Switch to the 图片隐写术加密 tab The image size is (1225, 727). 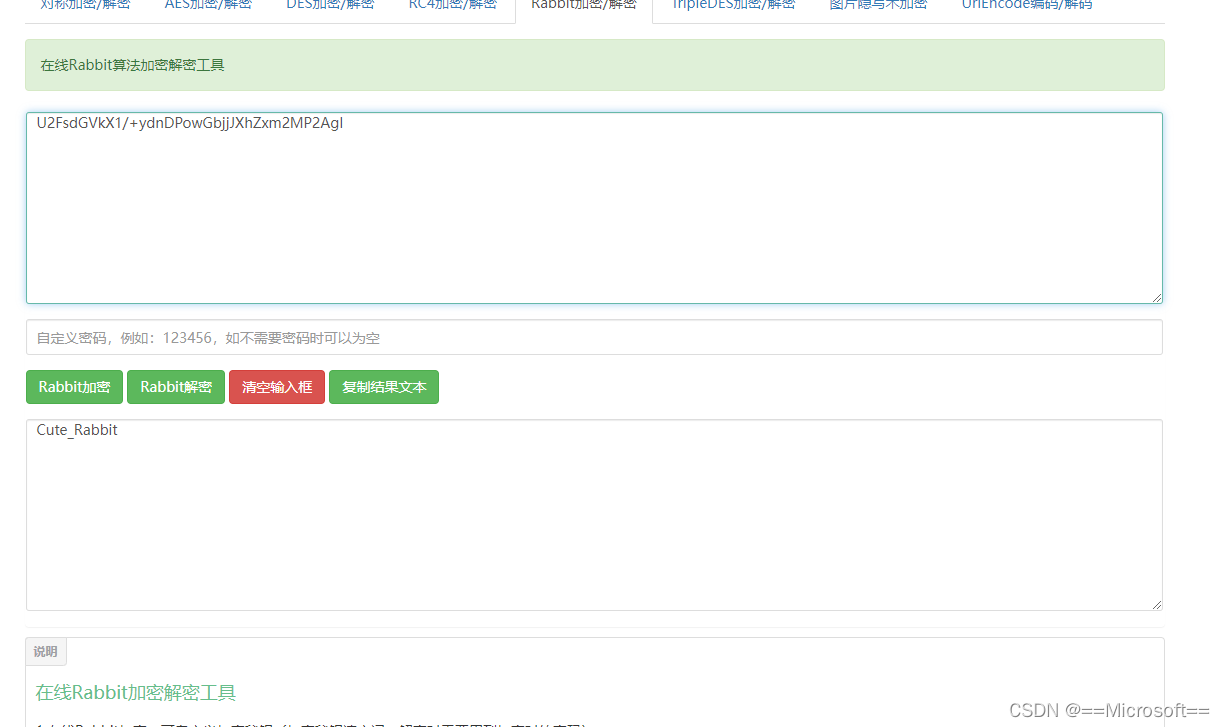878,6
